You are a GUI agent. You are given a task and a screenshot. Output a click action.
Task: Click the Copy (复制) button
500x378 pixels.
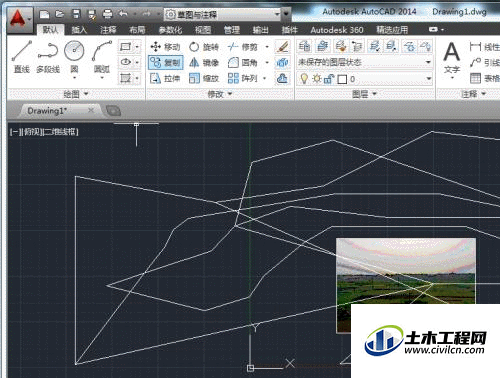(165, 63)
